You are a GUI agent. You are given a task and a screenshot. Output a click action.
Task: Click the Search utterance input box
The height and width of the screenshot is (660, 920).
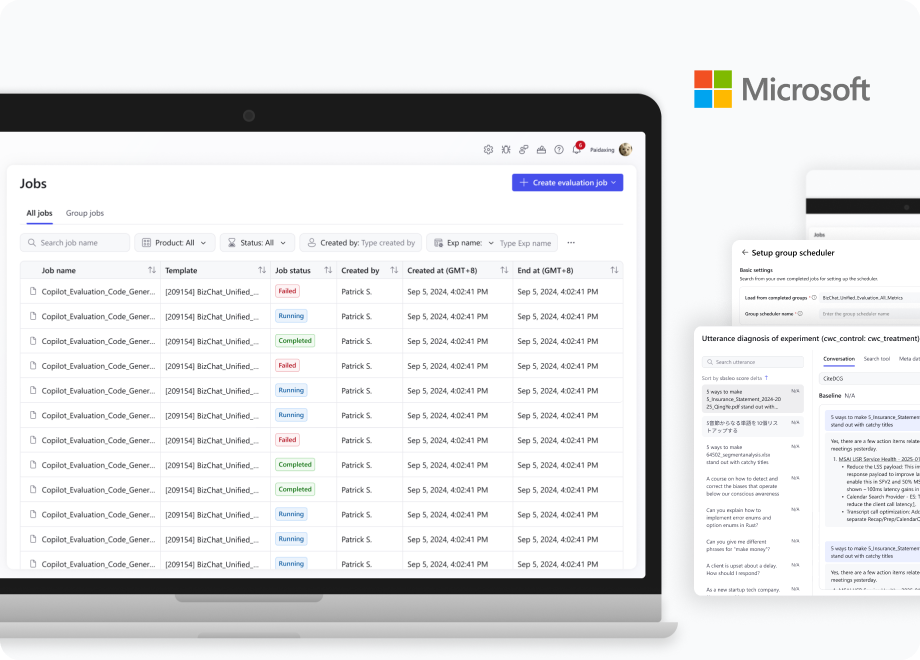tap(752, 361)
